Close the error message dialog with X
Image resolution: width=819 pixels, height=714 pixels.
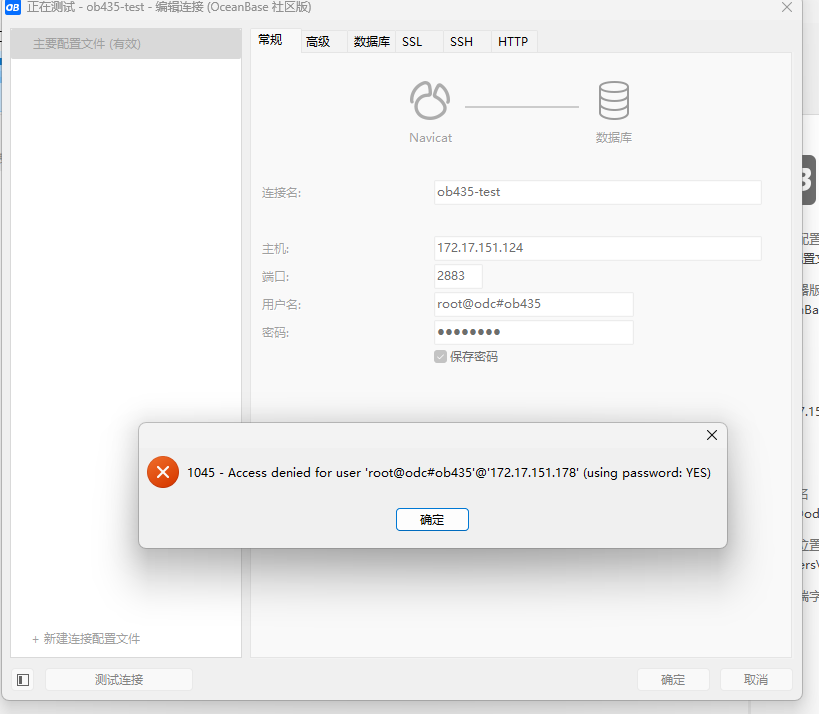click(x=711, y=435)
